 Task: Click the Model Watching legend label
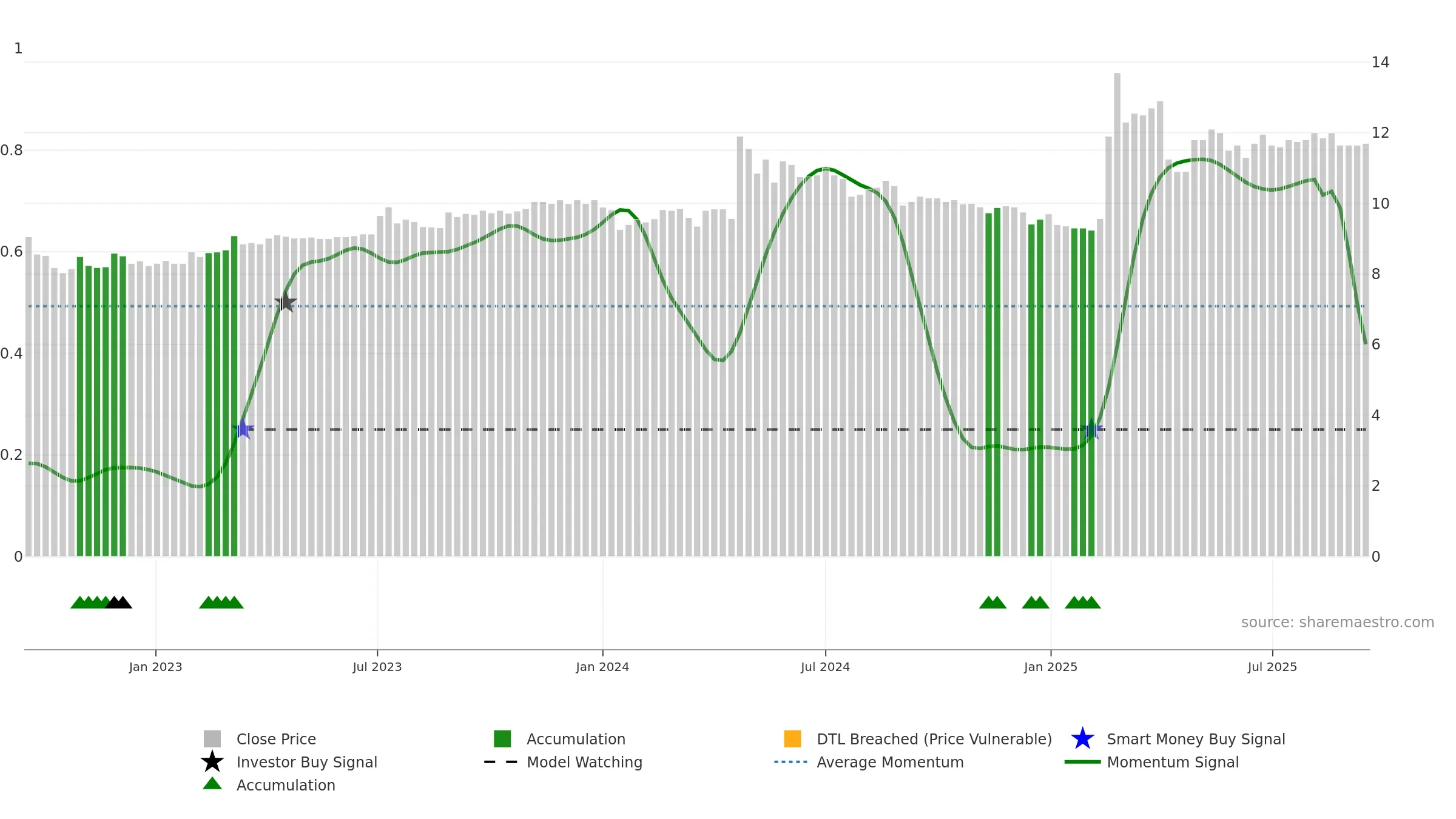tap(584, 762)
